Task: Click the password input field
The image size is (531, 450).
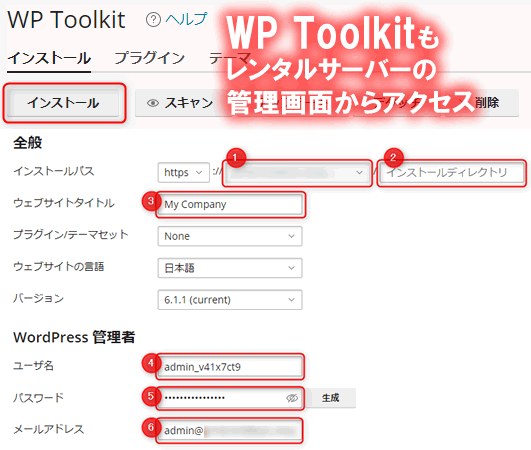Action: click(230, 398)
